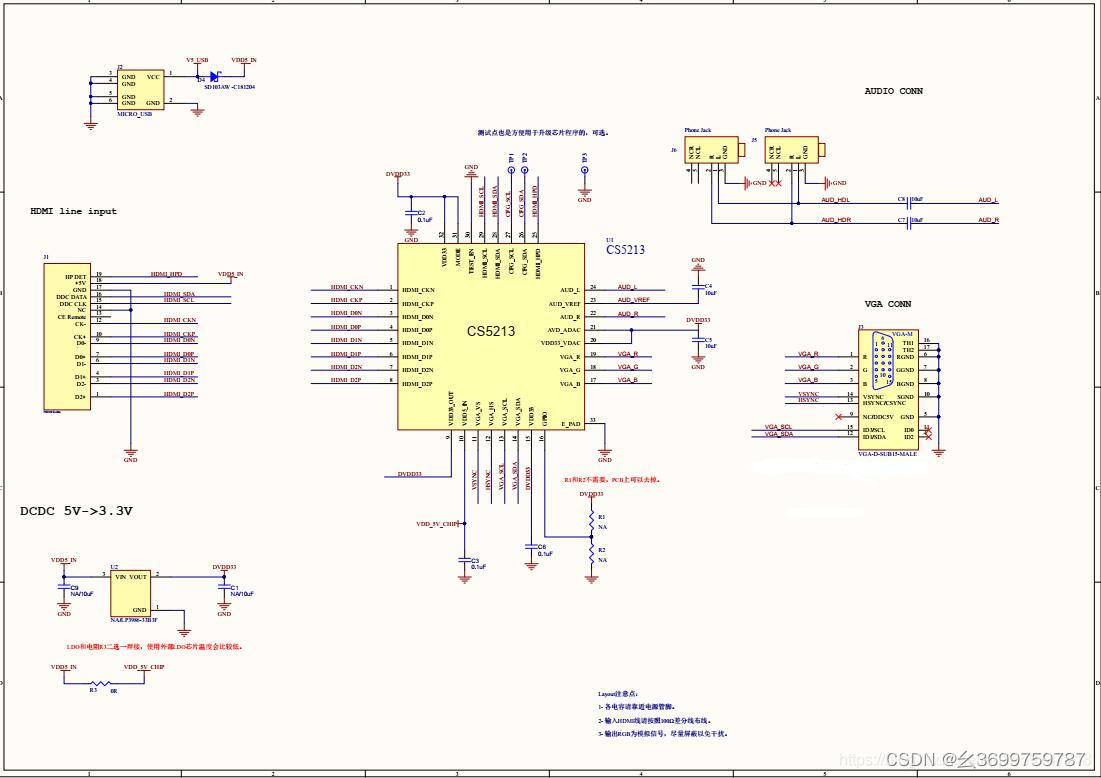The width and height of the screenshot is (1101, 778).
Task: Click capacitor C2 0.1uF near DVDD33
Action: pos(411,213)
